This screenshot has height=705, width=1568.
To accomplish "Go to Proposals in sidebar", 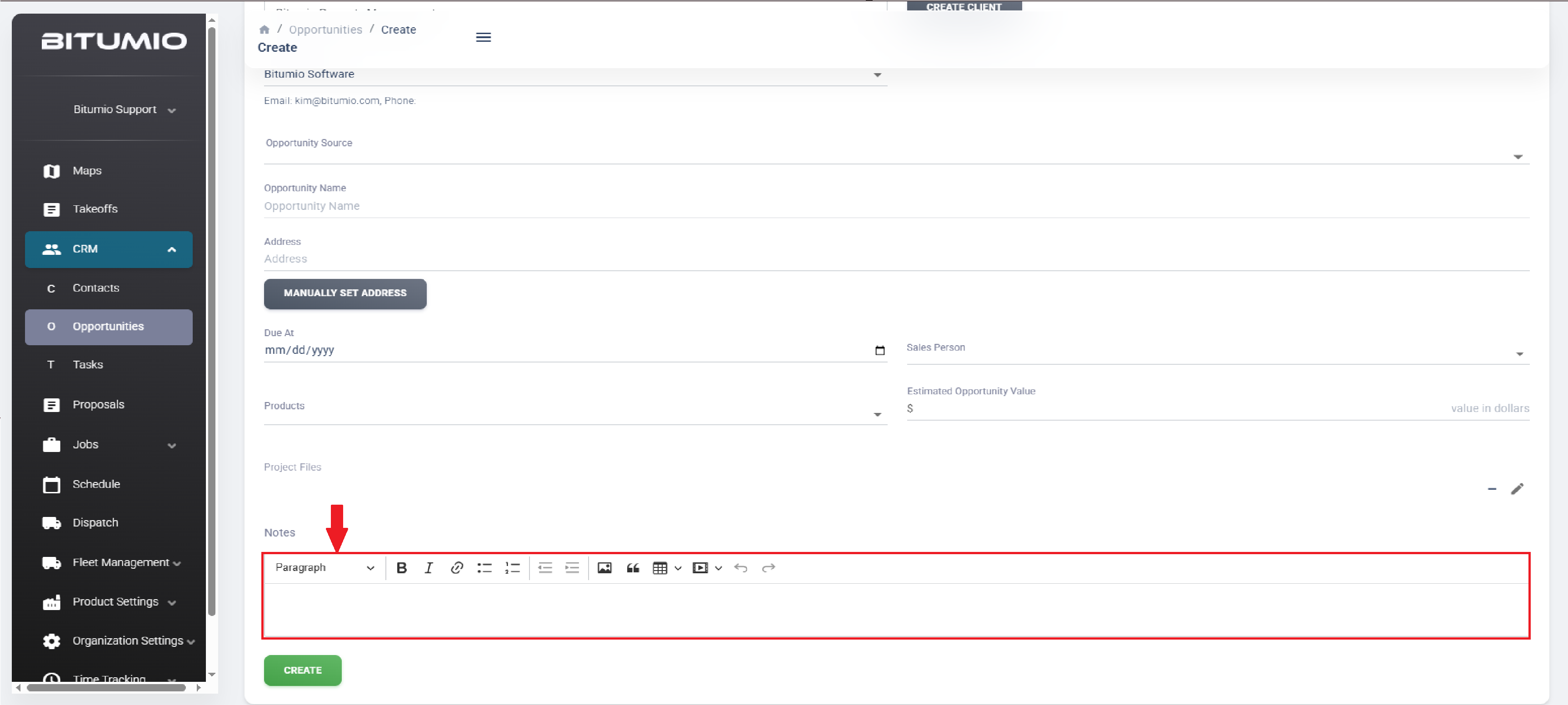I will coord(98,405).
